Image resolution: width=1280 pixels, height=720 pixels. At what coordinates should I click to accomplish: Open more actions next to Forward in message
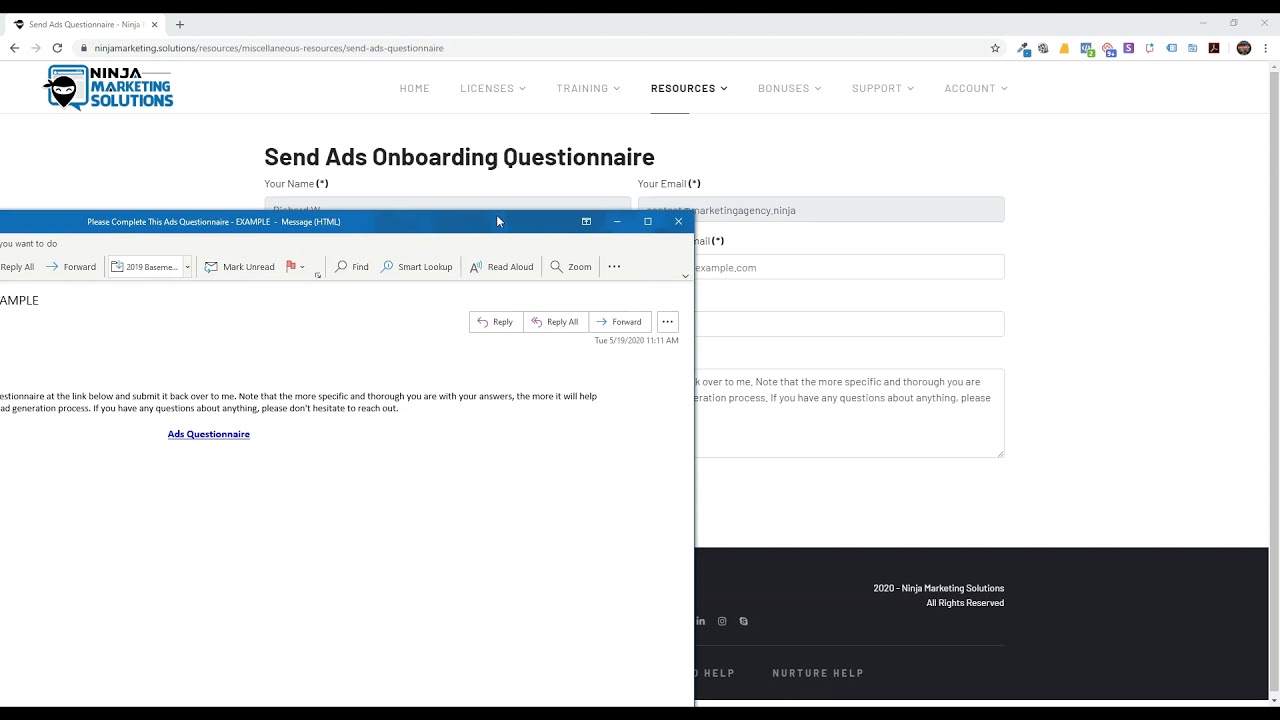click(667, 322)
